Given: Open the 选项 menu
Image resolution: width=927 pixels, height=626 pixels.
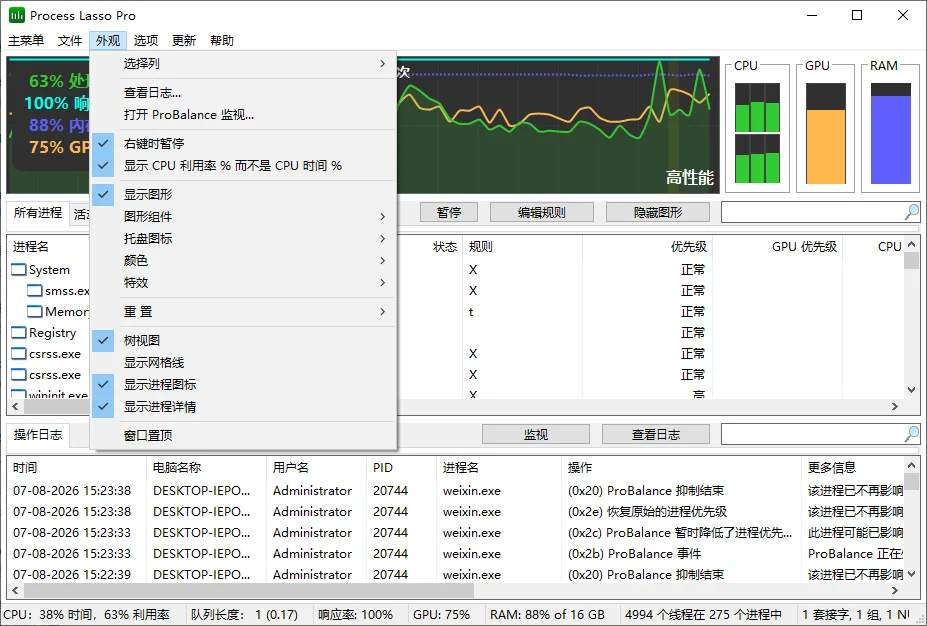Looking at the screenshot, I should pyautogui.click(x=145, y=40).
